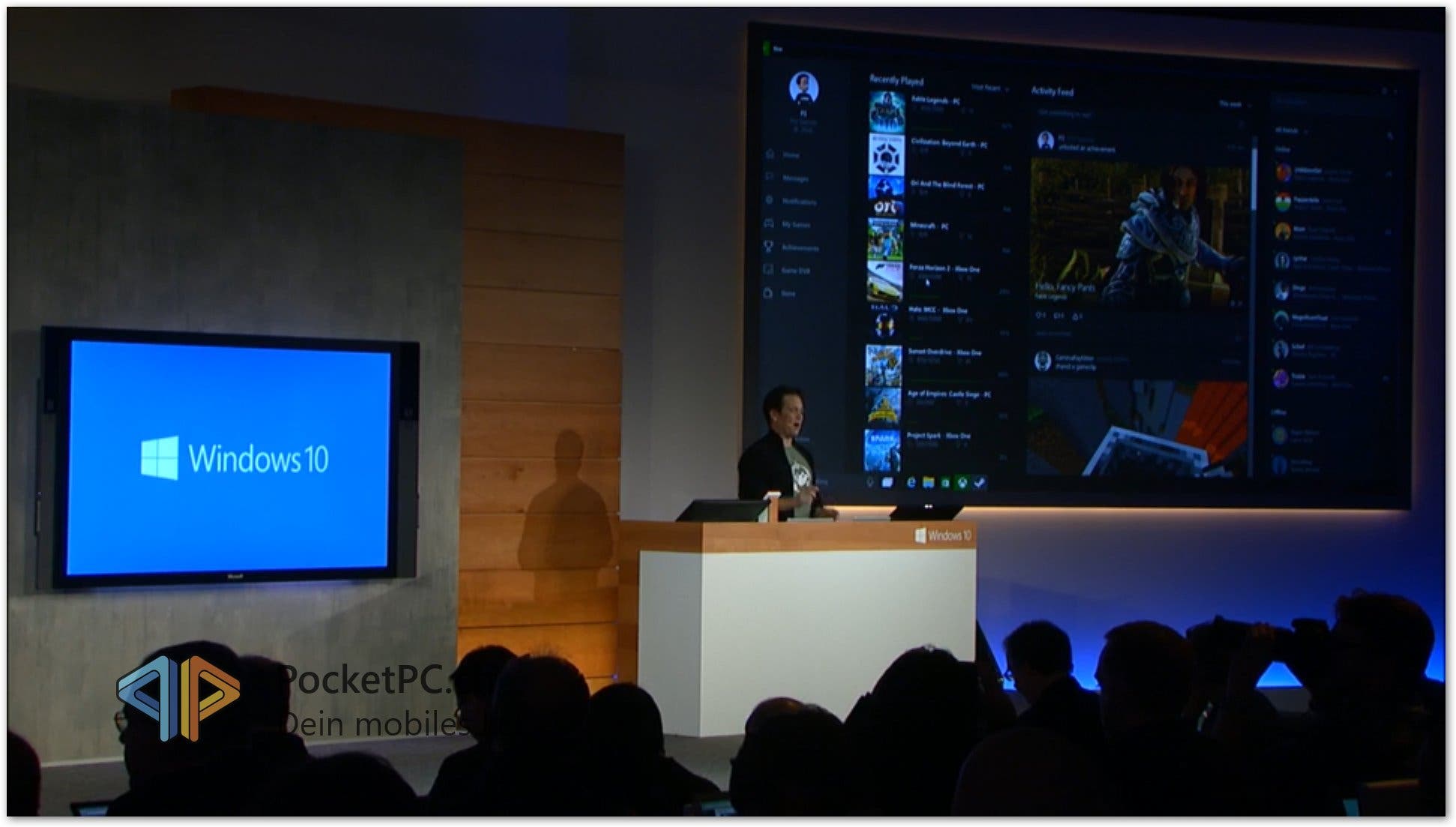Click Recently Played heading
Screen dimensions: 1456x827
coord(896,80)
